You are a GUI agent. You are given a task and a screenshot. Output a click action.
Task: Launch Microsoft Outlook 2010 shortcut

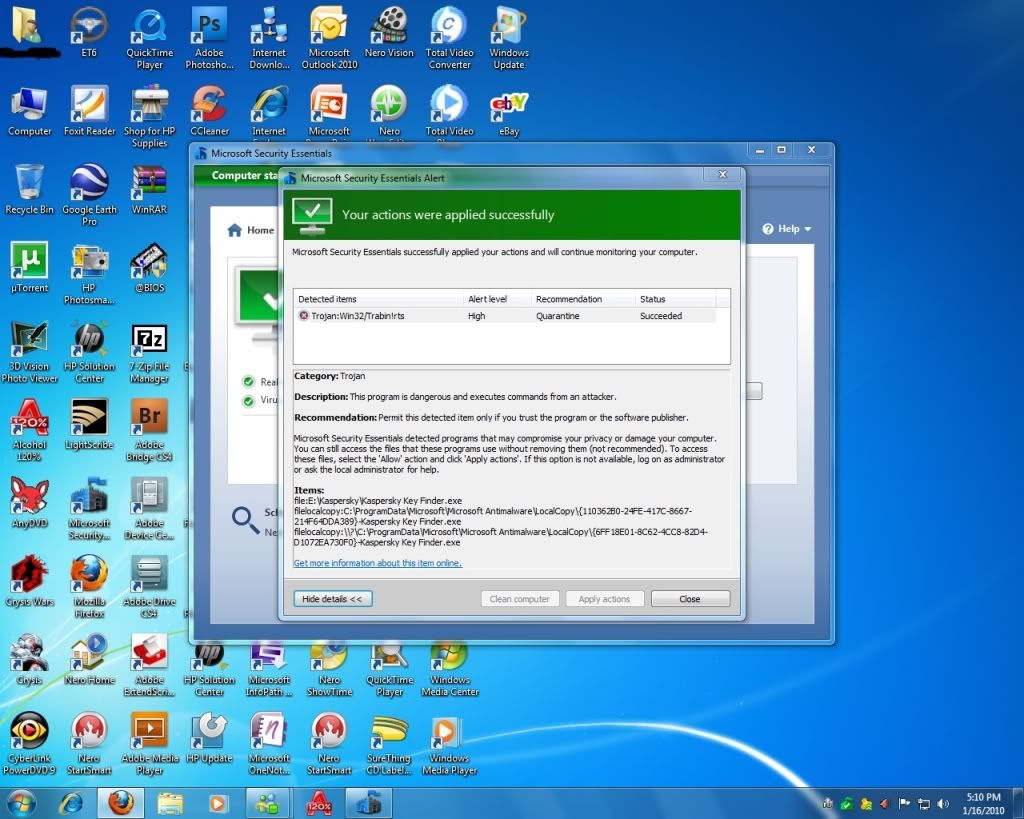[329, 37]
